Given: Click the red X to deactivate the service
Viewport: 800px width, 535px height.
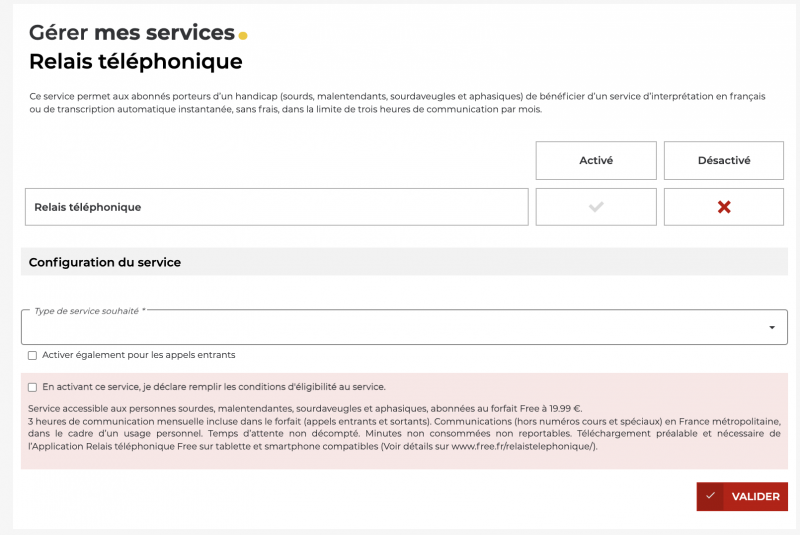Looking at the screenshot, I should [x=724, y=207].
